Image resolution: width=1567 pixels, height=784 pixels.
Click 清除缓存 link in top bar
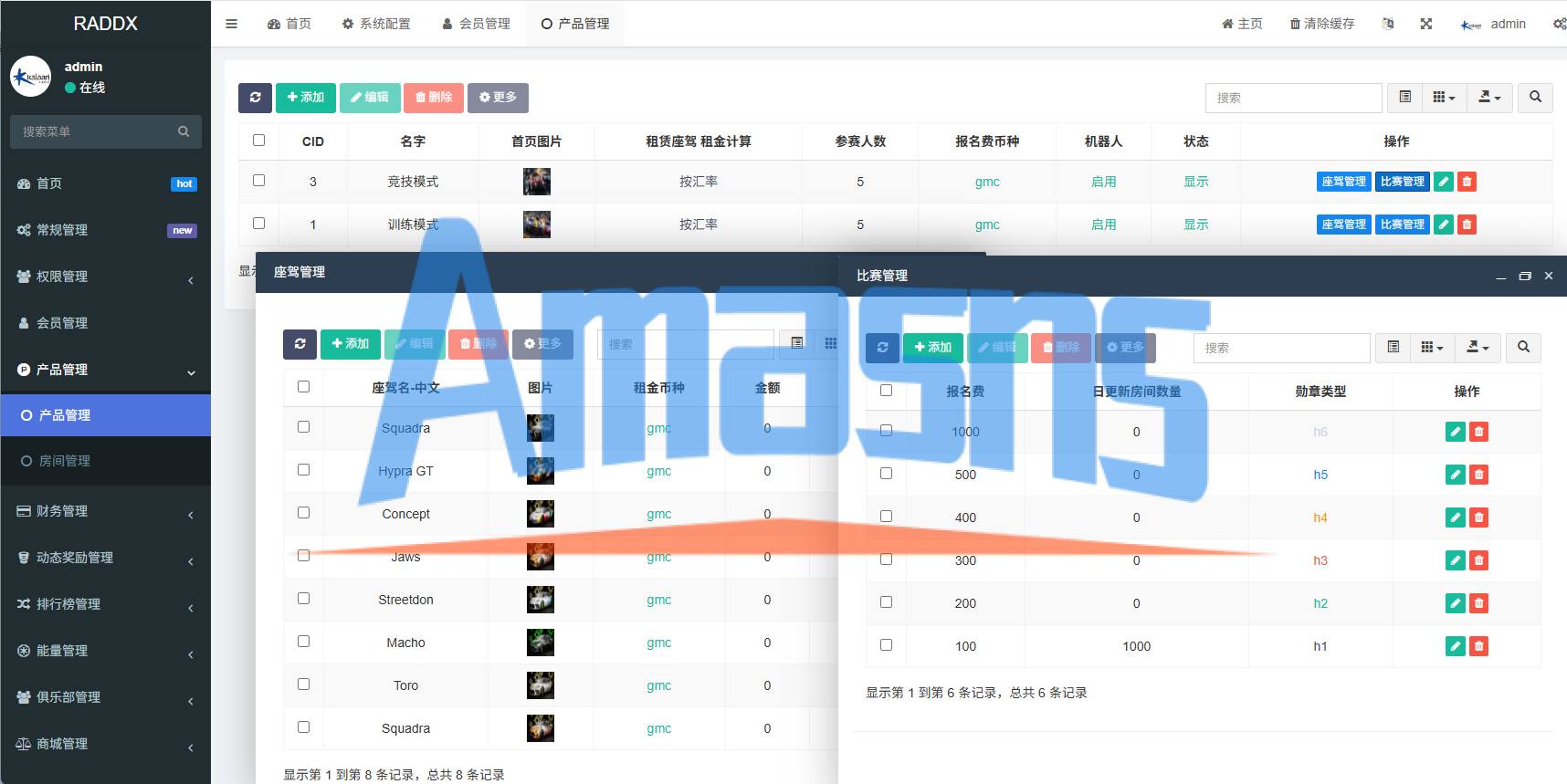(x=1322, y=24)
